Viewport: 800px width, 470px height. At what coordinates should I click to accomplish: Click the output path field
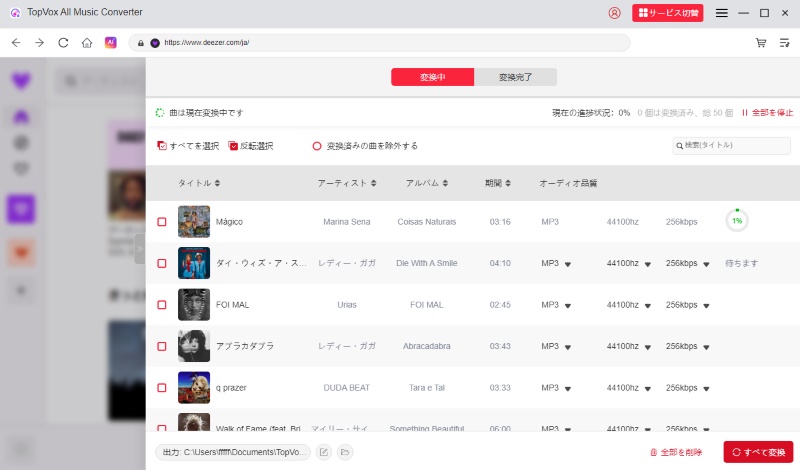point(233,452)
